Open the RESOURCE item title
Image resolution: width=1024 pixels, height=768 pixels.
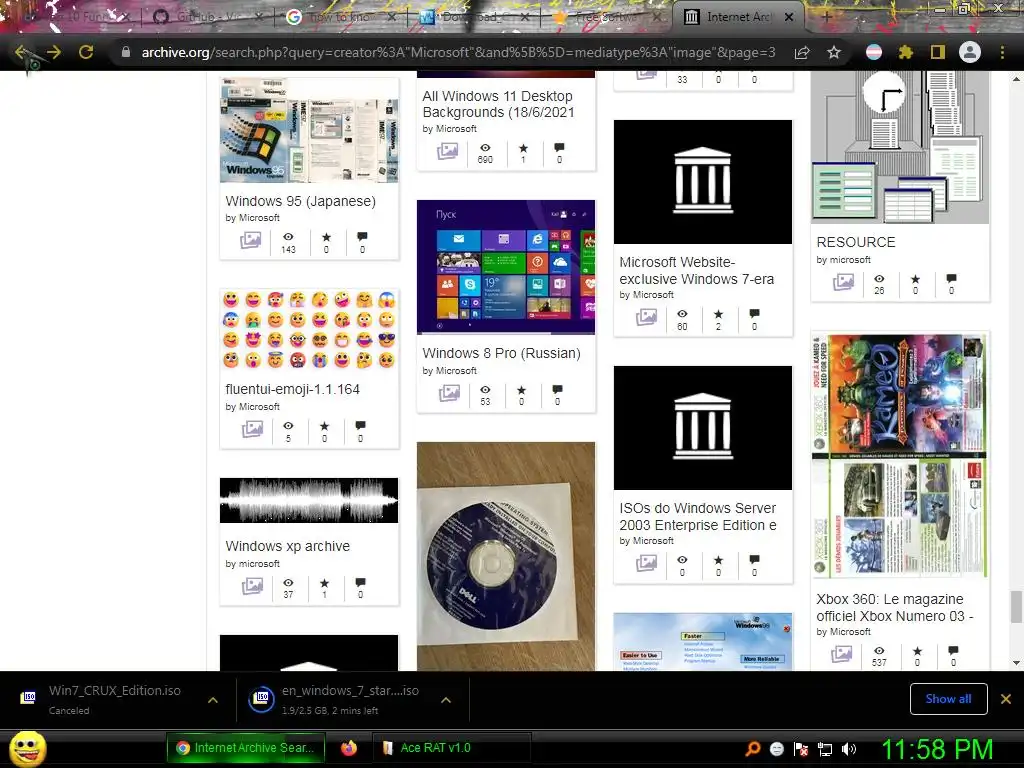[x=856, y=242]
